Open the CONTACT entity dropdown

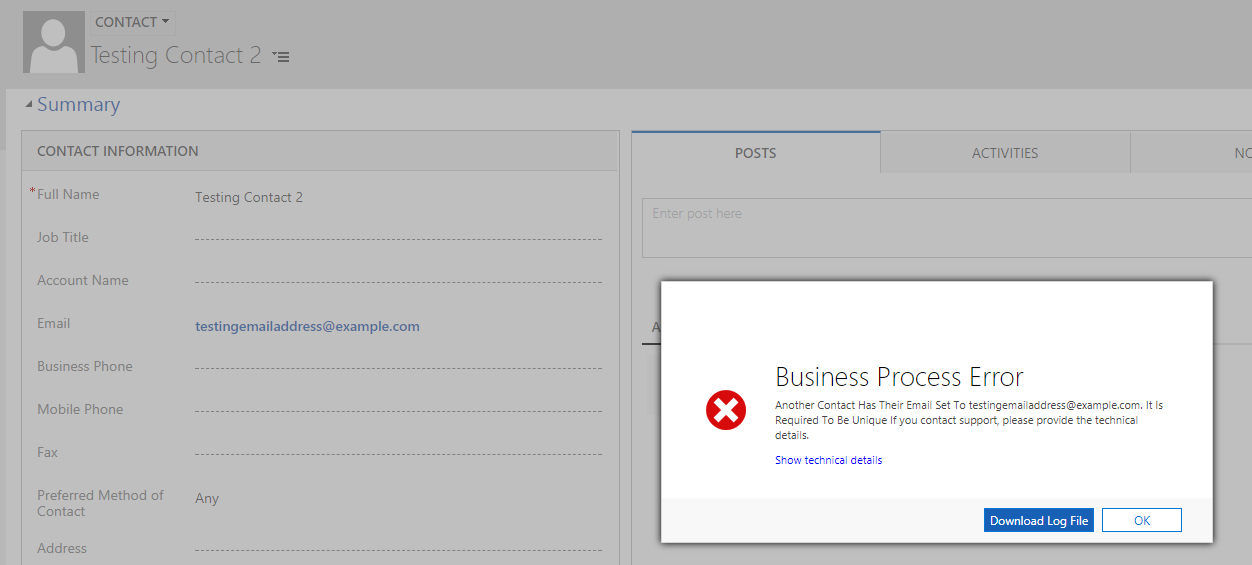pyautogui.click(x=132, y=22)
